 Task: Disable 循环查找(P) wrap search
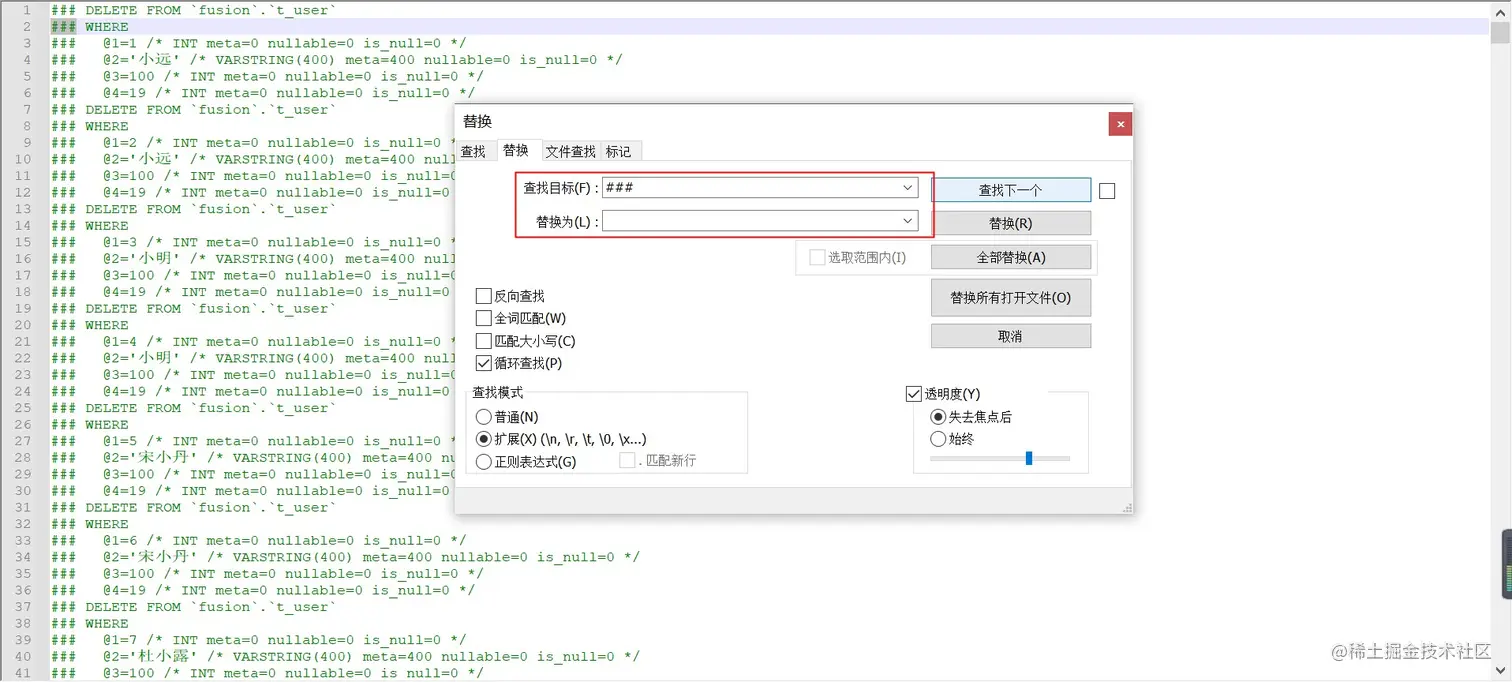click(483, 363)
